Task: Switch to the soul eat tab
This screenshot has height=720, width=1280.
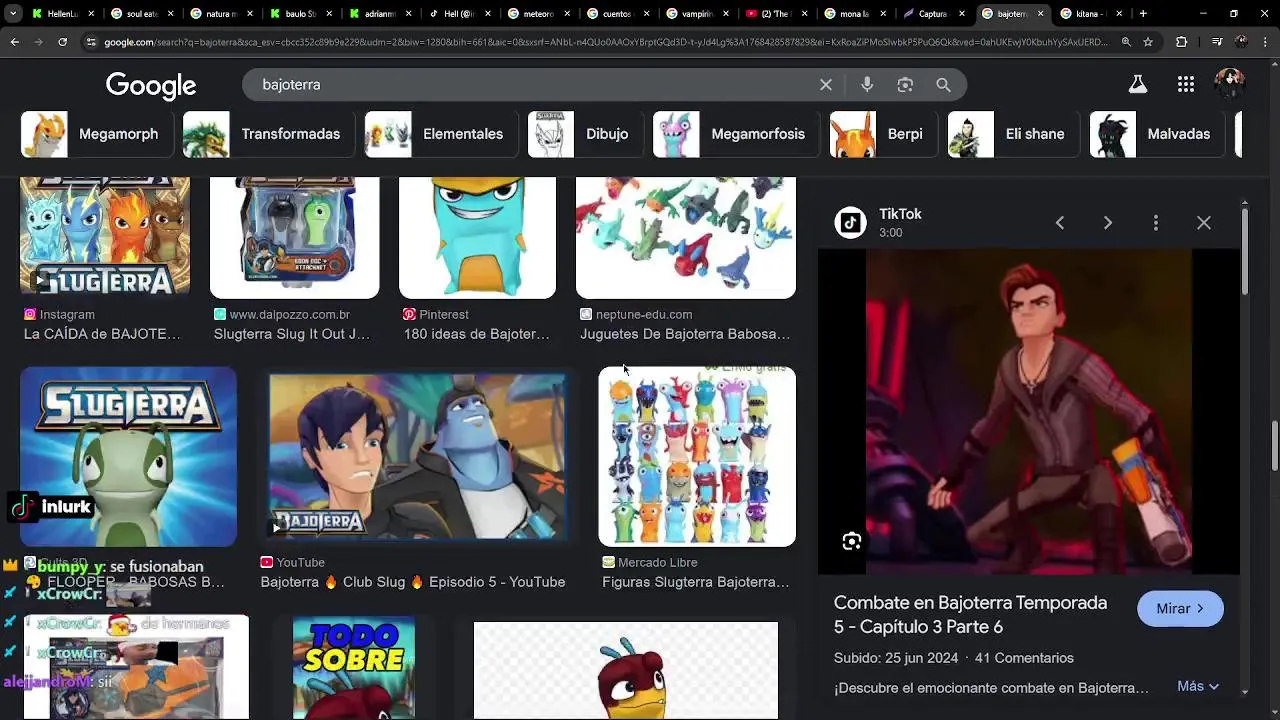Action: tap(141, 14)
